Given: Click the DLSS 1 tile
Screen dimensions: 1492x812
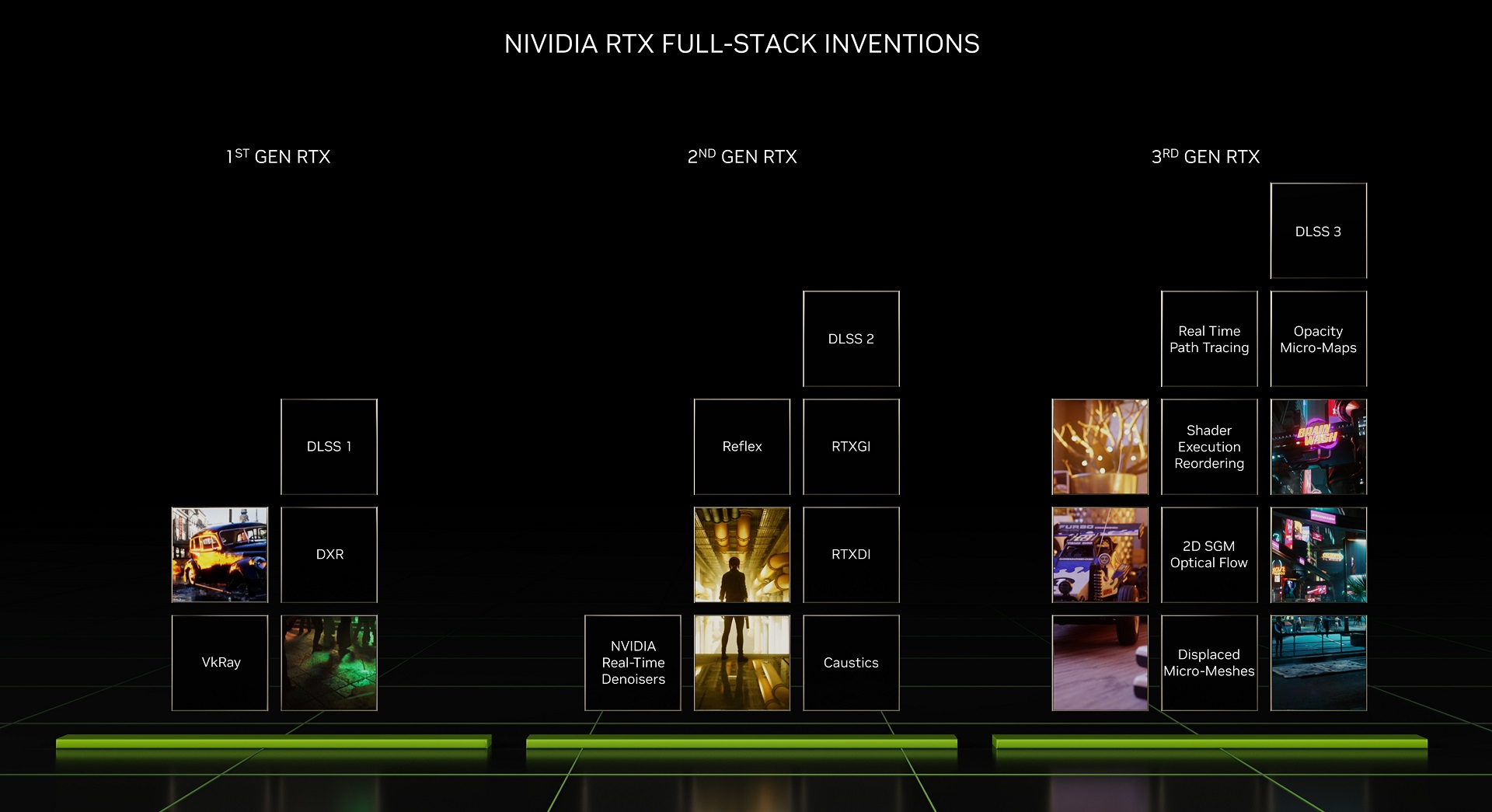Looking at the screenshot, I should (x=329, y=447).
